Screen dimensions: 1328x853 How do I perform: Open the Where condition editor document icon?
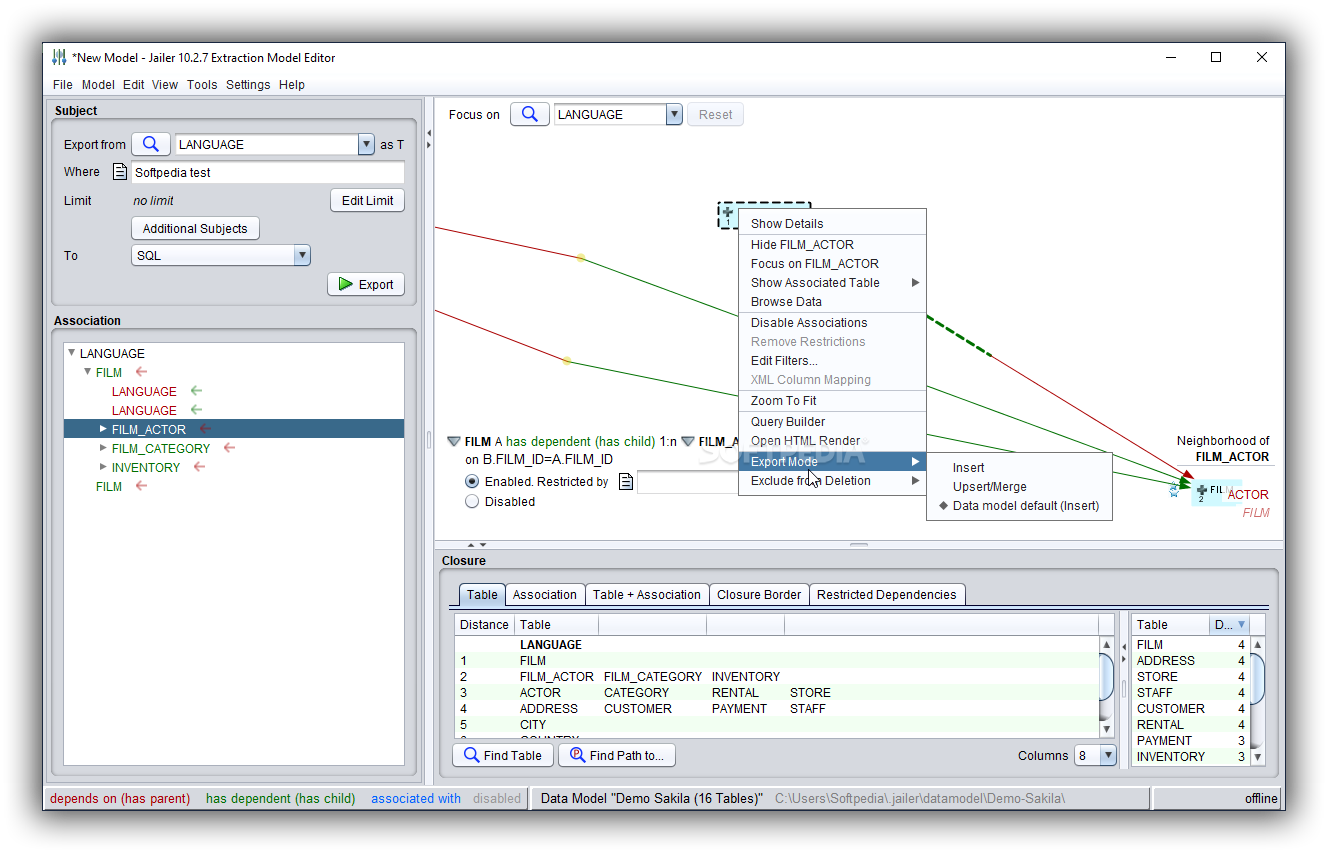tap(120, 172)
